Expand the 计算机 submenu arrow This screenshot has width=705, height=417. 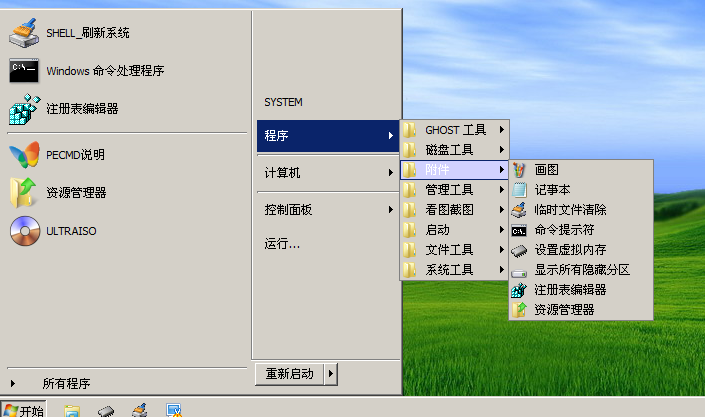tap(391, 172)
